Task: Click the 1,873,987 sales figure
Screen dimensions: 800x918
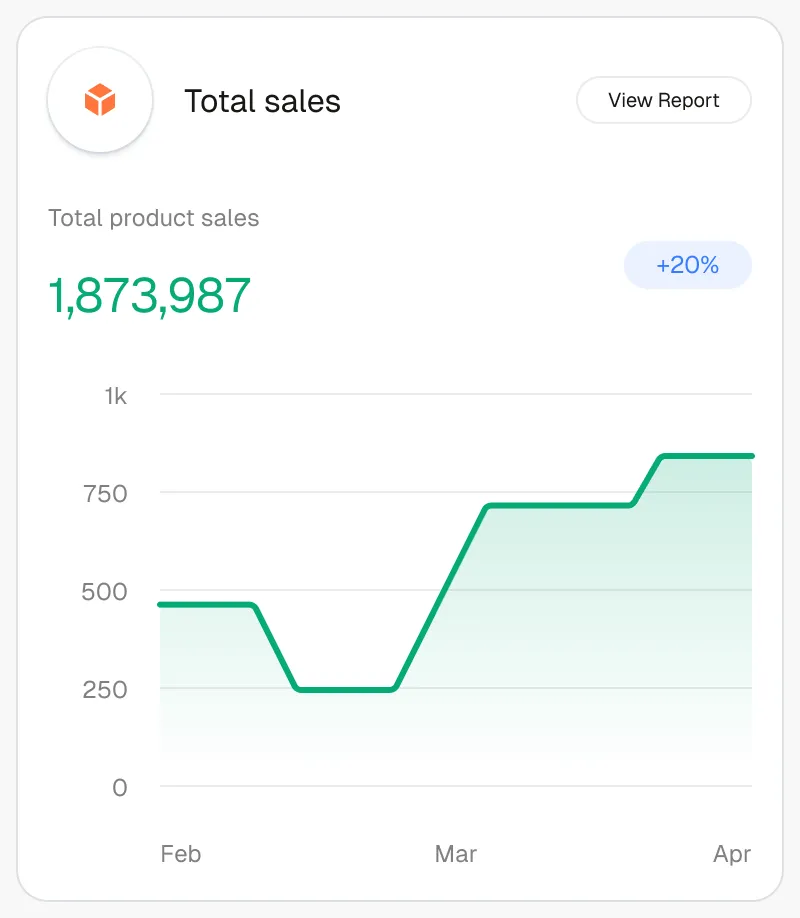Action: pos(150,295)
